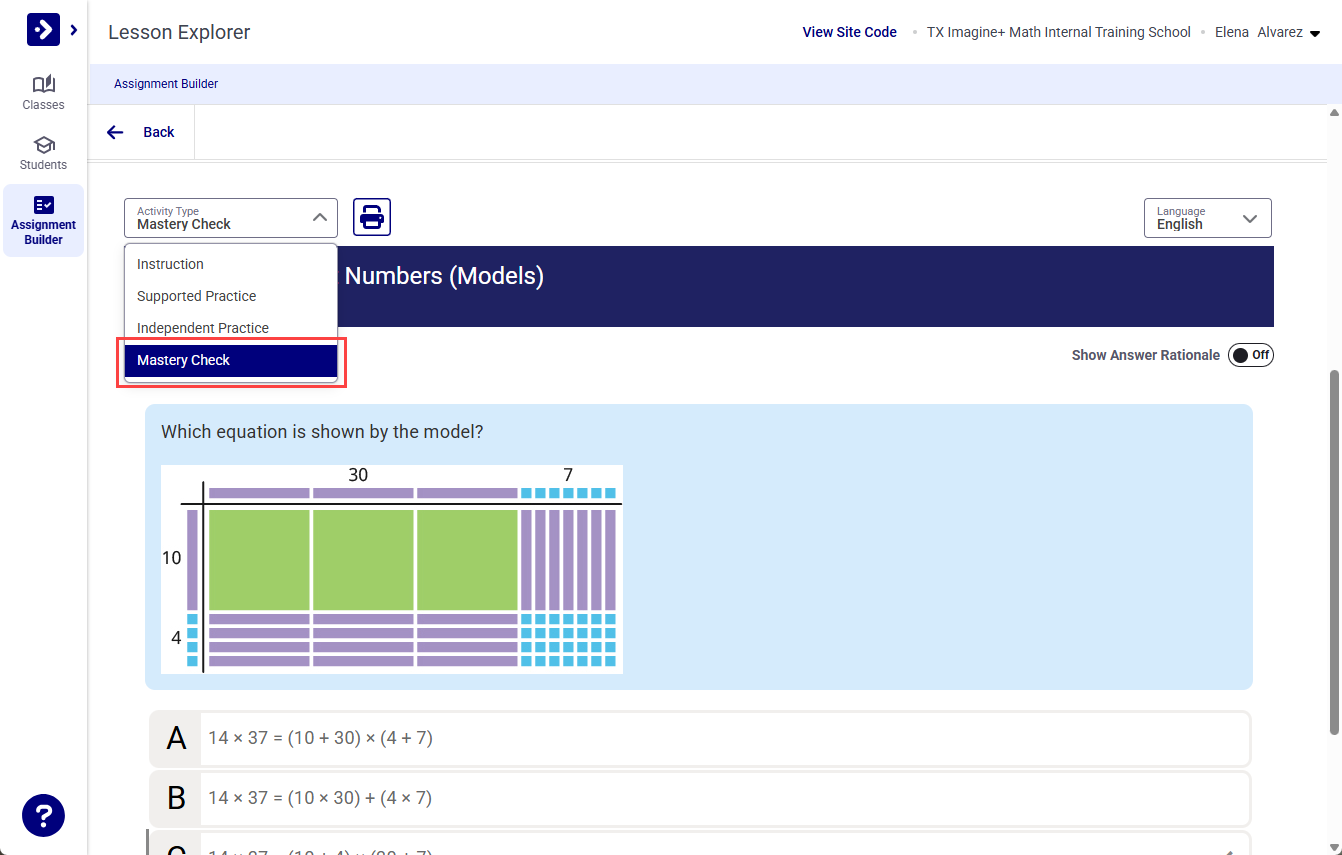Click the print icon next to Activity Type
Screen dimensions: 1342x855
coord(371,217)
